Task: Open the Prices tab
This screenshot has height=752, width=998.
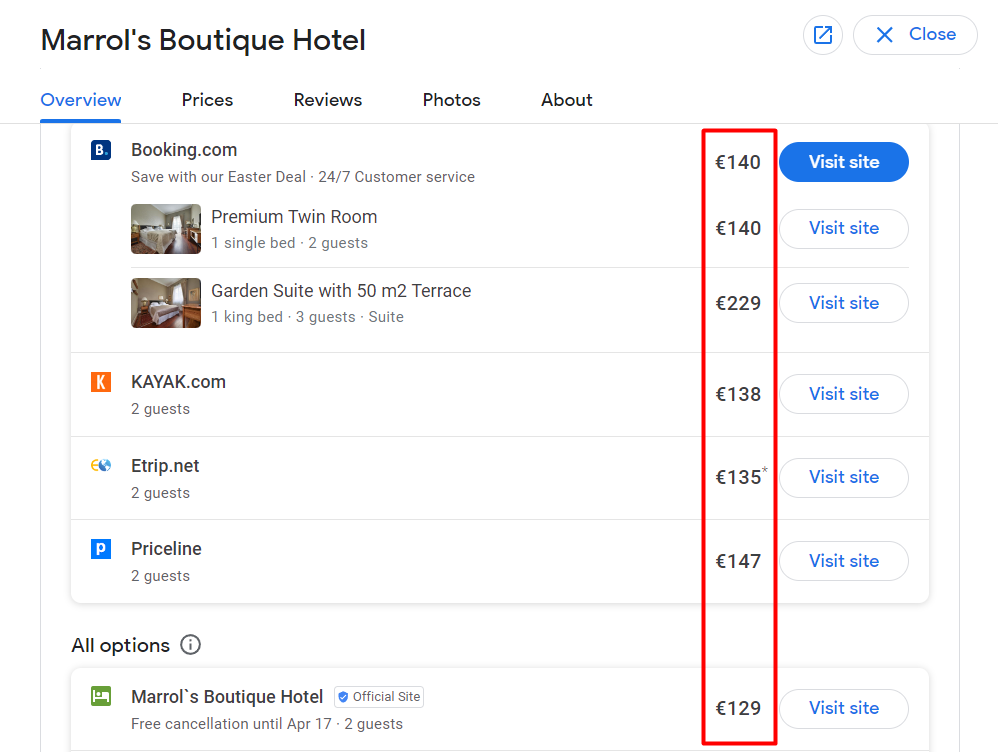Action: 207,100
